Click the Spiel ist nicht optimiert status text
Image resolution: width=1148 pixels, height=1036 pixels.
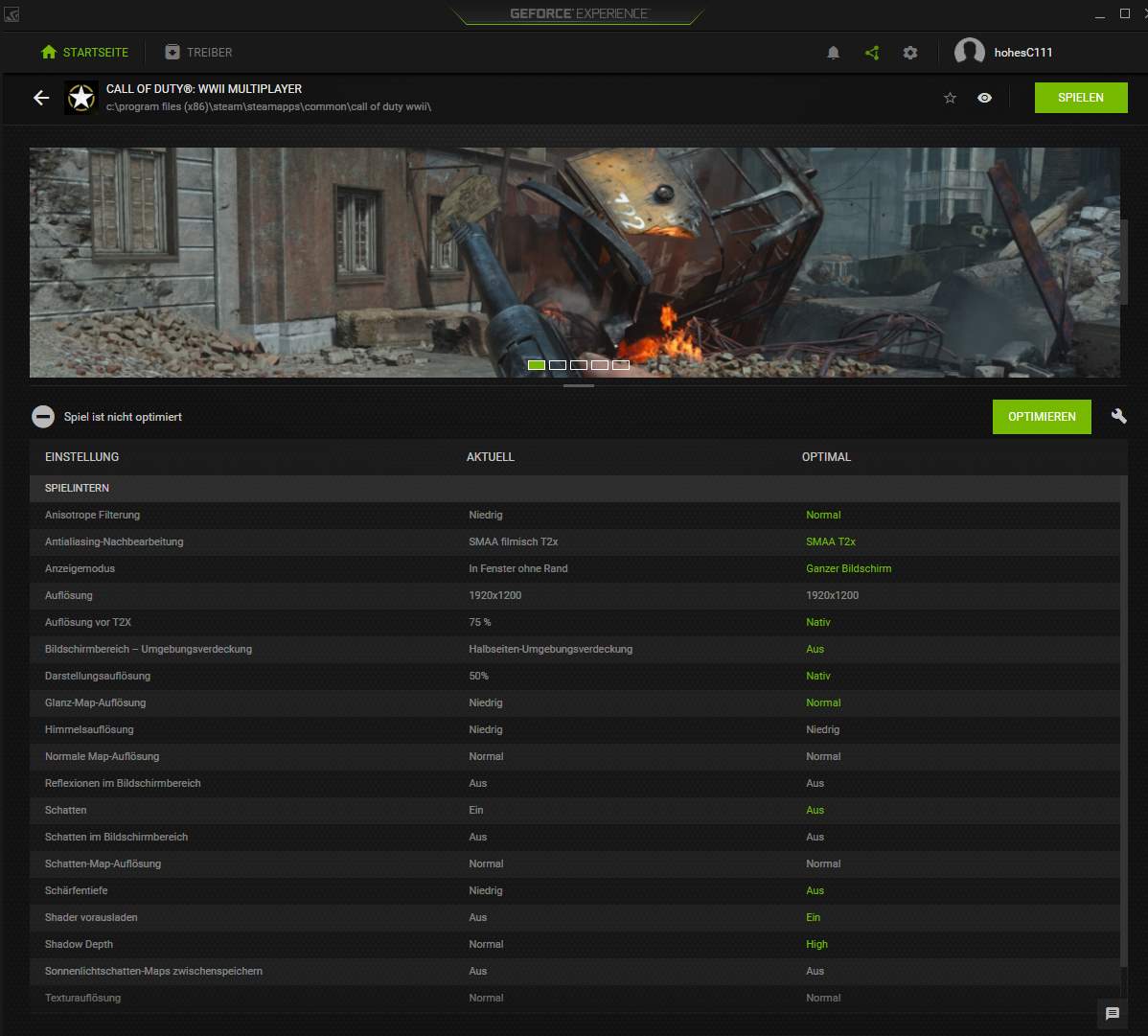[123, 417]
